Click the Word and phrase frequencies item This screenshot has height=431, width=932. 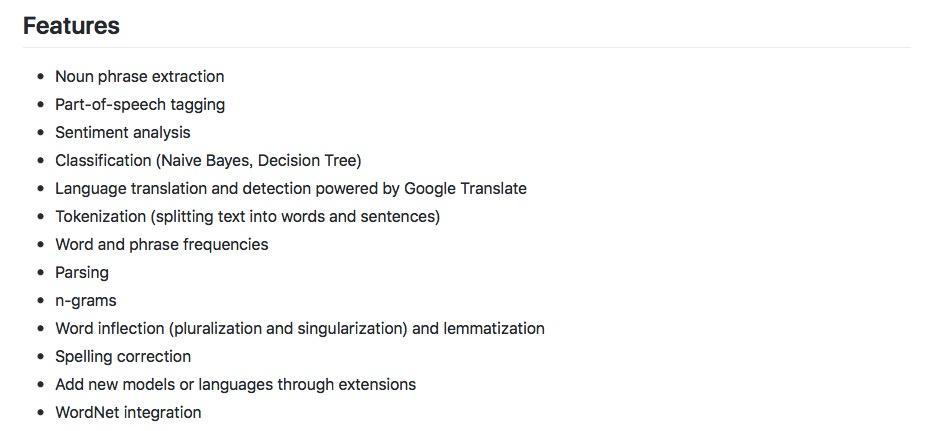[161, 244]
